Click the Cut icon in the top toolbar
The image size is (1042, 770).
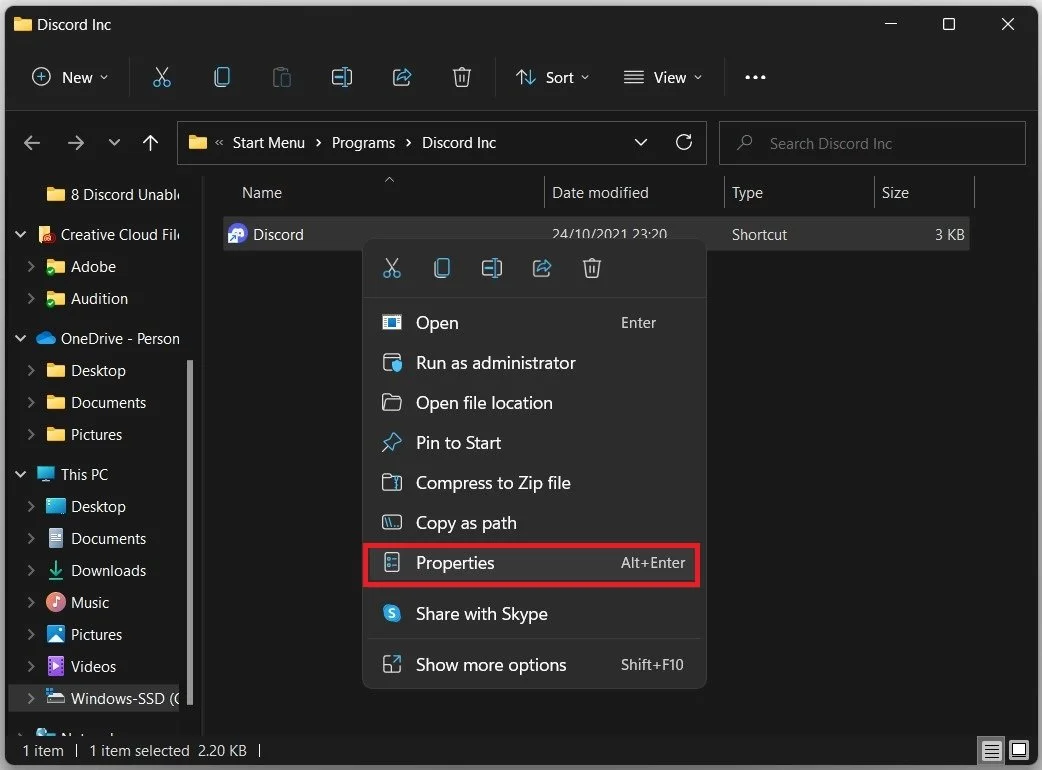pyautogui.click(x=161, y=77)
